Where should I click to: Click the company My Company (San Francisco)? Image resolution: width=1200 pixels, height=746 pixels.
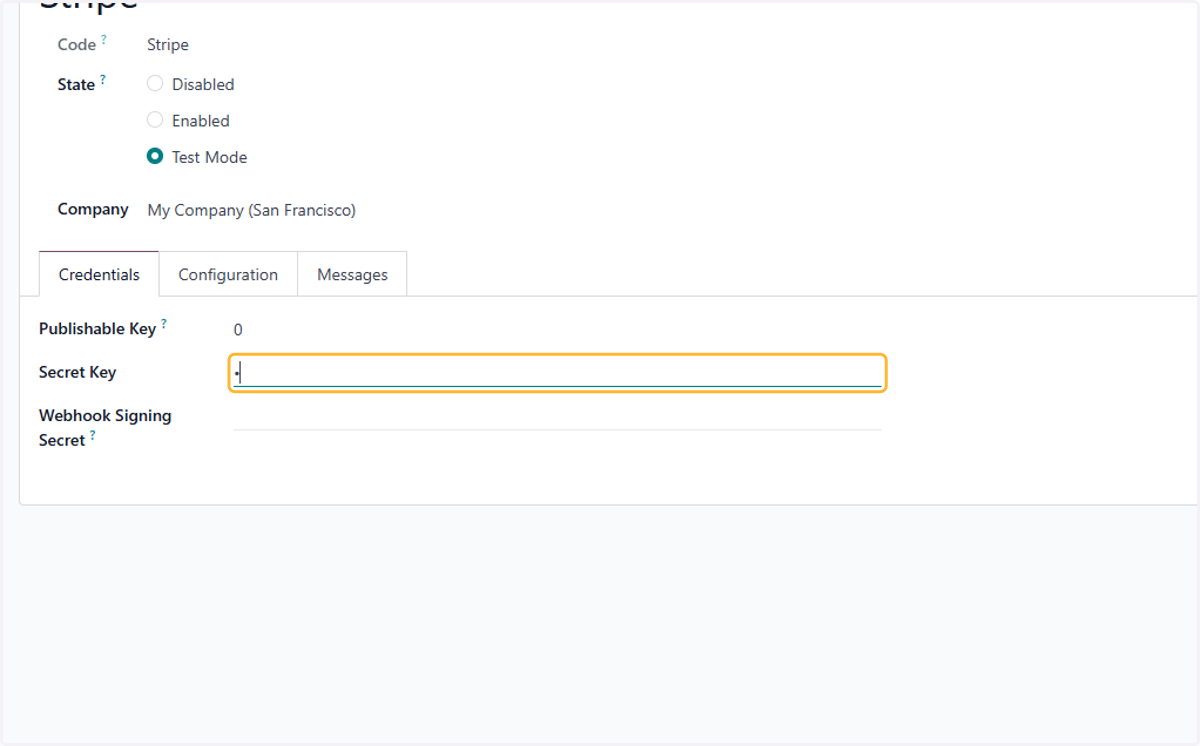click(251, 210)
